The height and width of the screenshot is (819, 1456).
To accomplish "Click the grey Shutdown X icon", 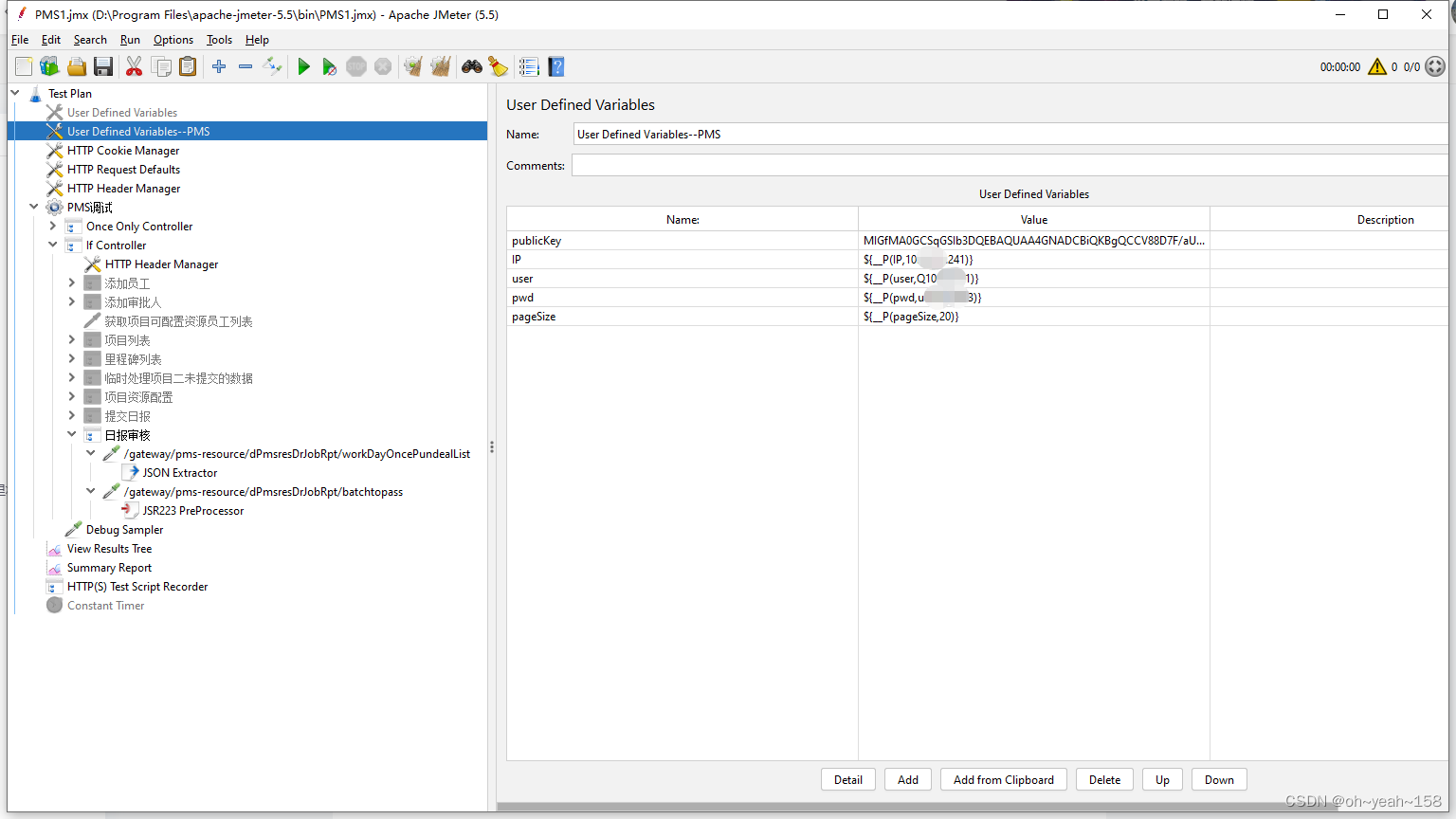I will tap(383, 66).
